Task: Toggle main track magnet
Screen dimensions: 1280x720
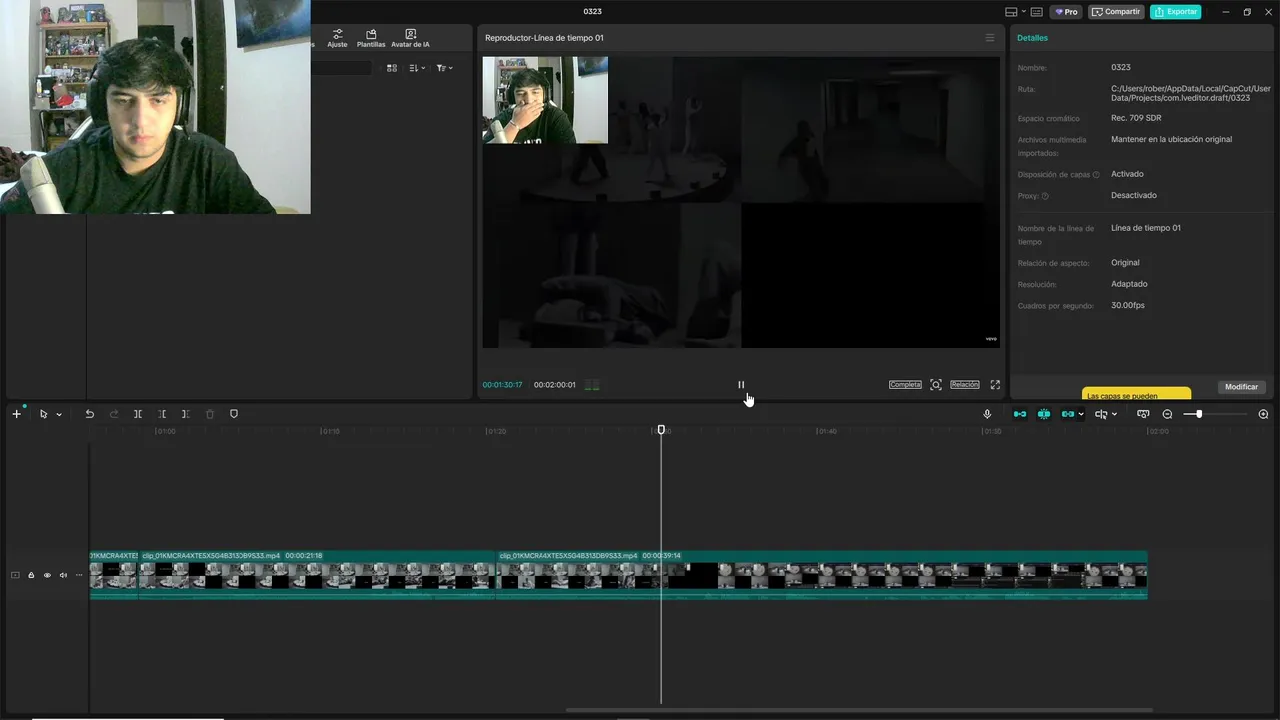Action: (1020, 414)
